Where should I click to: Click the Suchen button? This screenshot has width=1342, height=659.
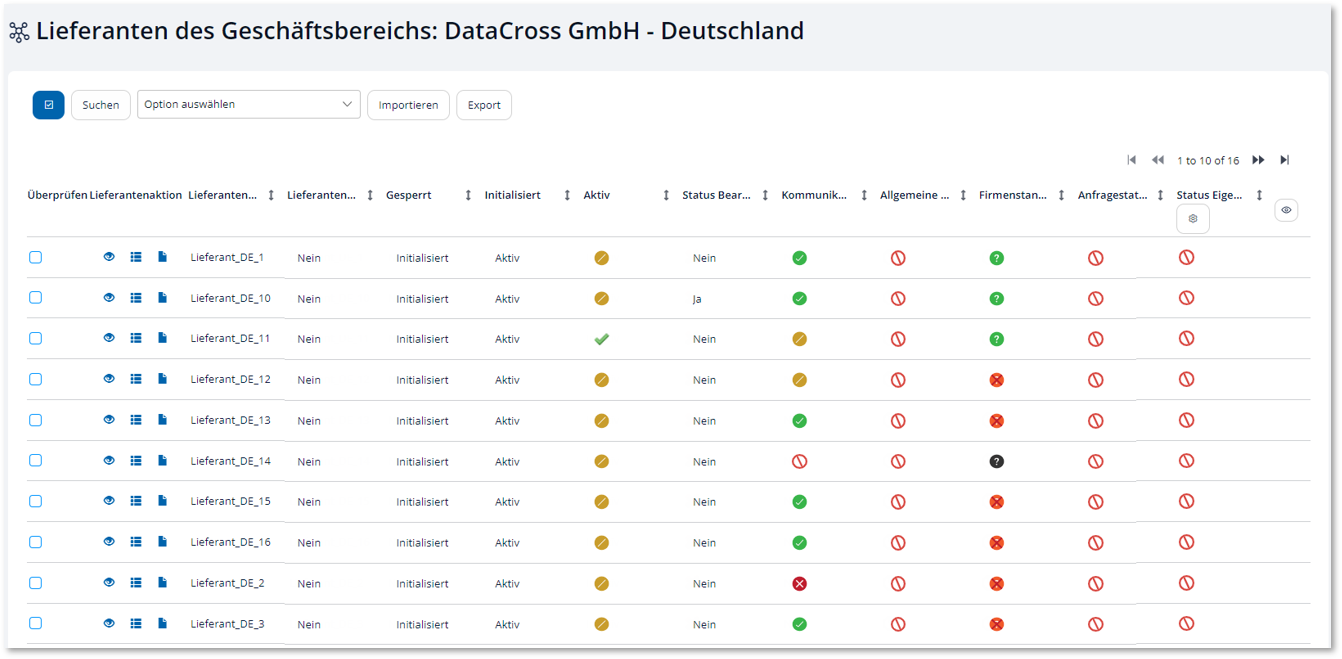tap(101, 105)
